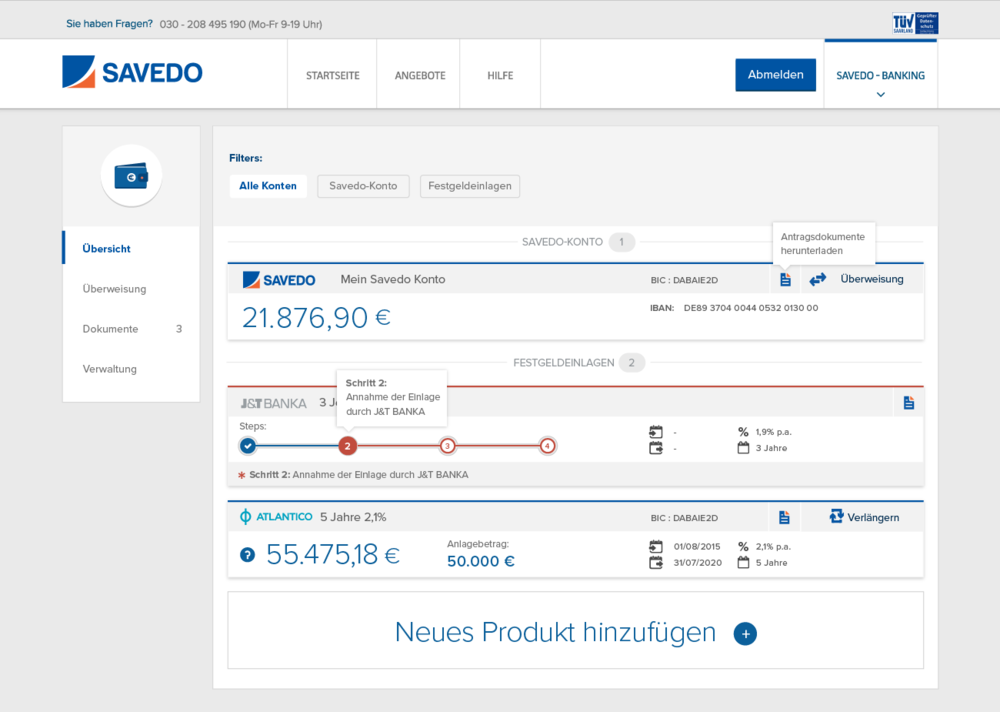1000x712 pixels.
Task: Click Sie haben Fragen? link
Action: pyautogui.click(x=109, y=24)
